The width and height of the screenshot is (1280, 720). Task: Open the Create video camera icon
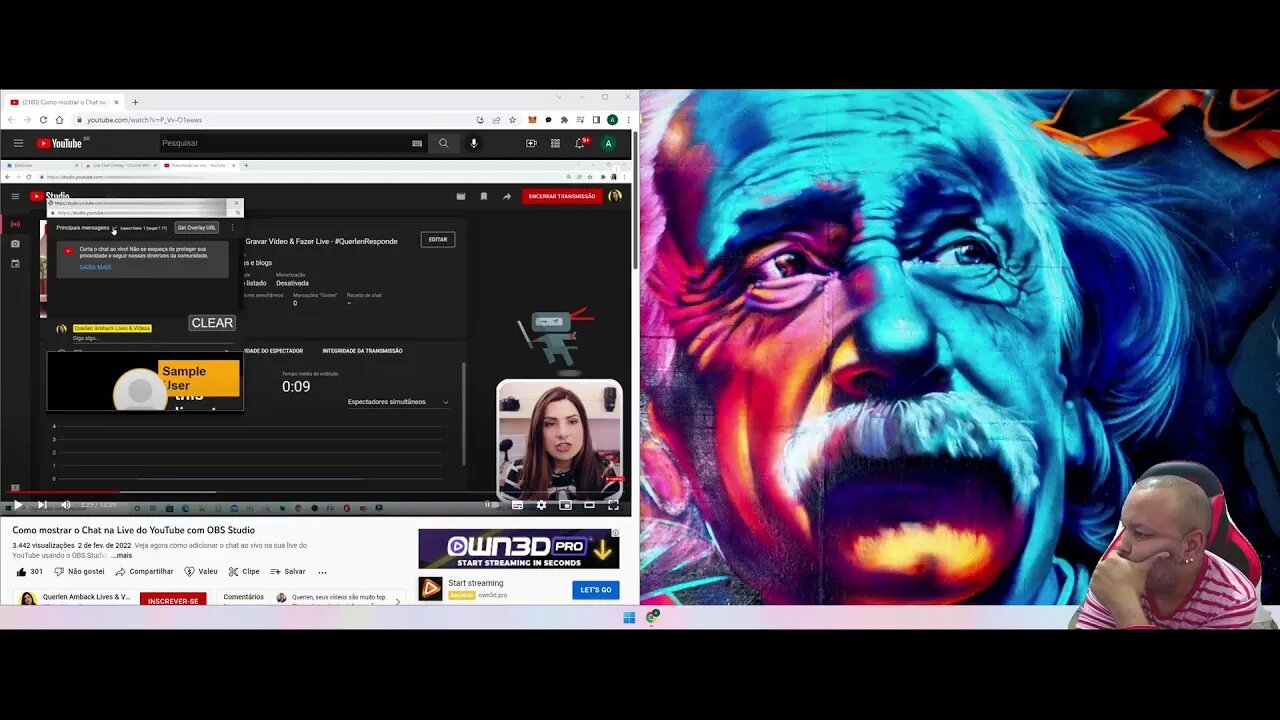pyautogui.click(x=531, y=143)
